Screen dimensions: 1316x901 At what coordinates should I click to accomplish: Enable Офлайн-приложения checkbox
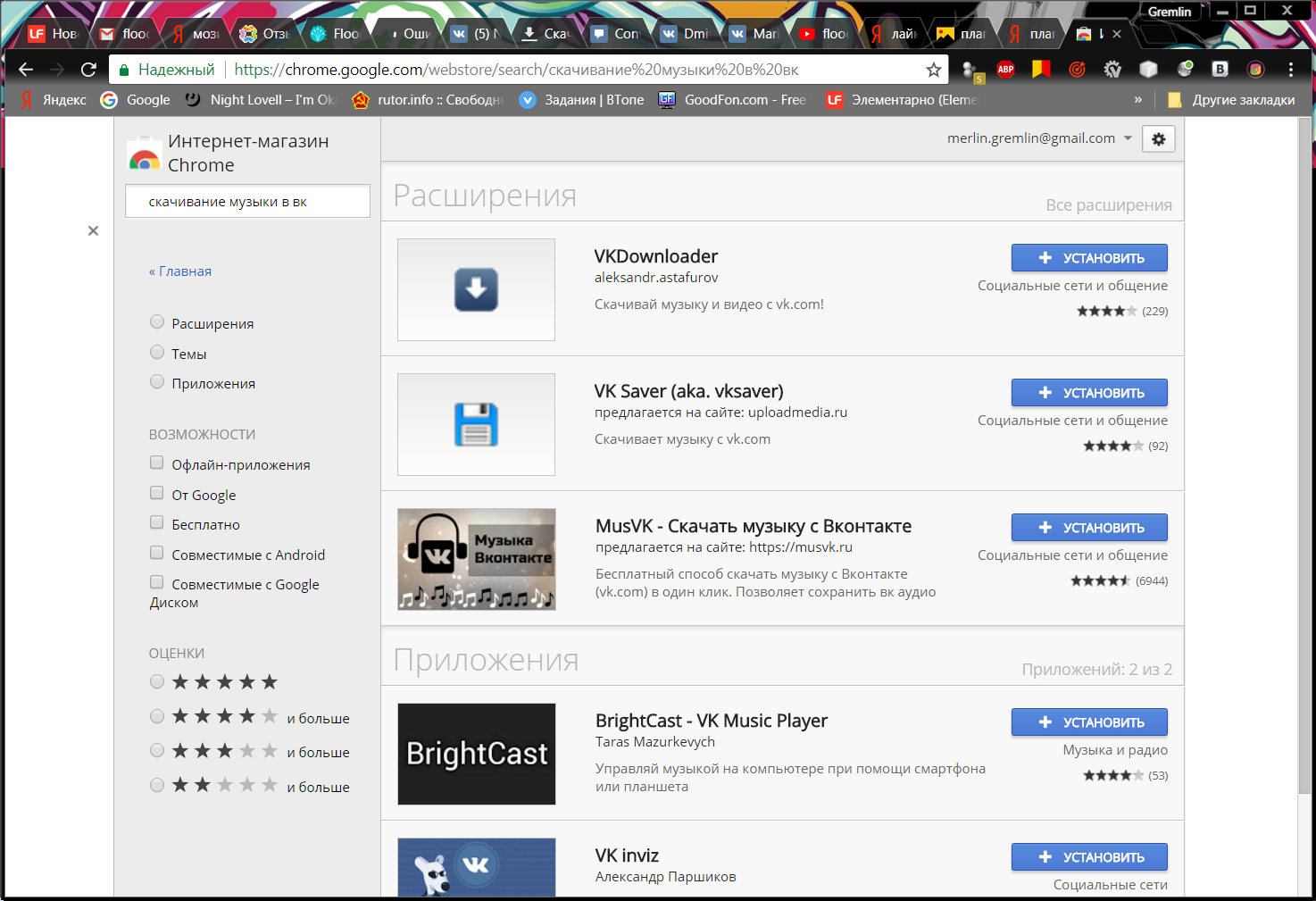coord(156,463)
